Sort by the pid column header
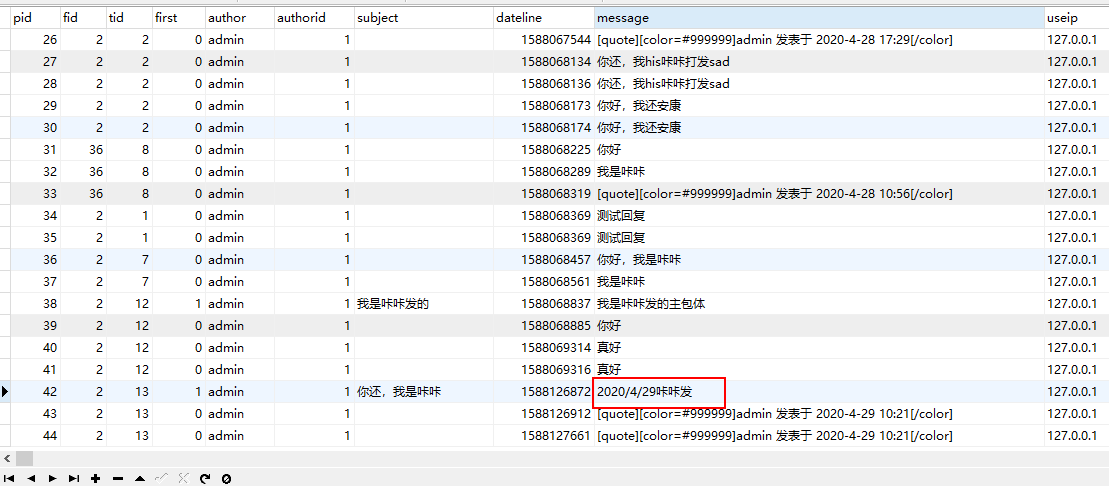The height and width of the screenshot is (486, 1109). pyautogui.click(x=35, y=18)
